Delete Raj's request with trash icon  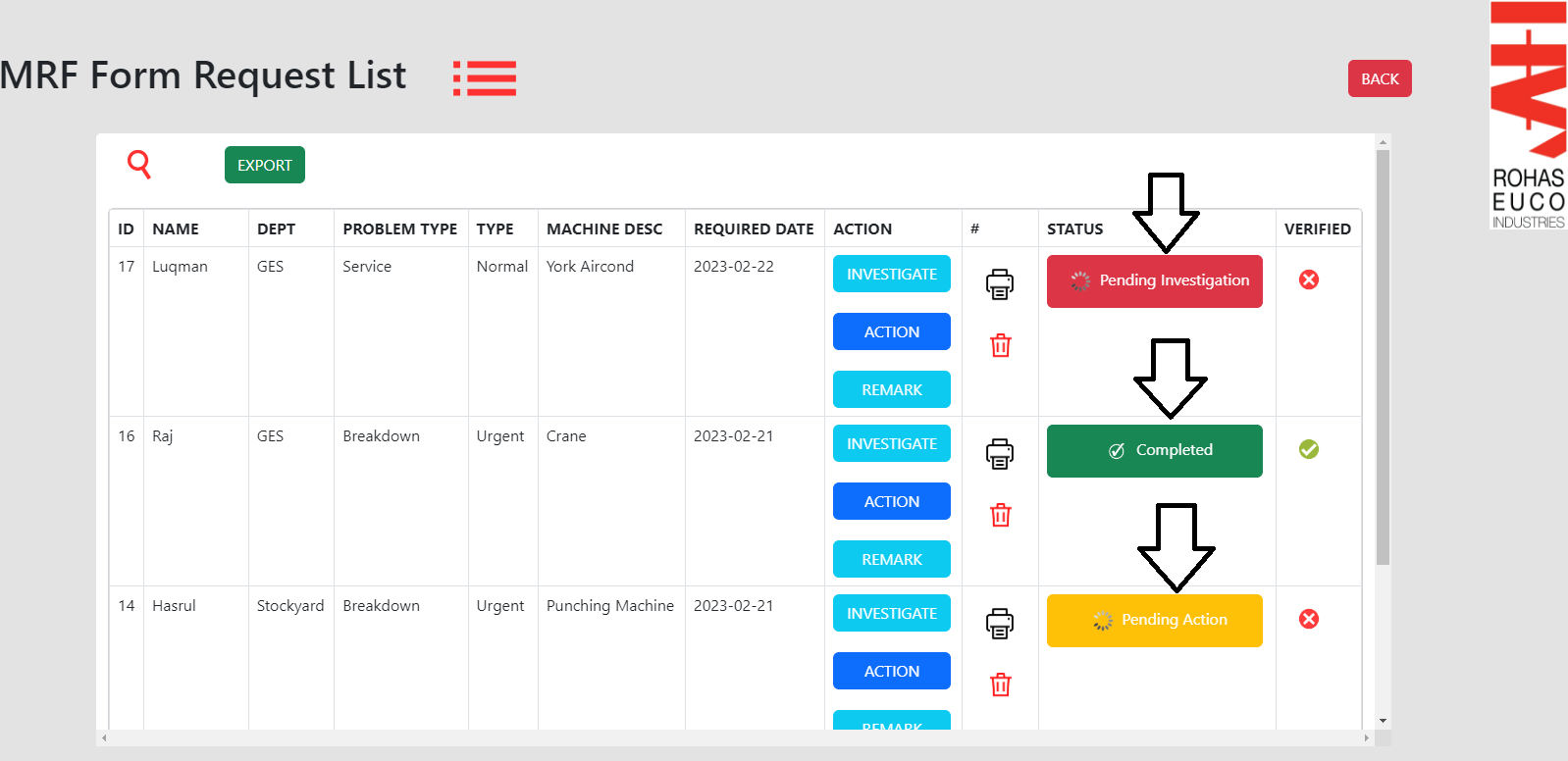click(1001, 515)
